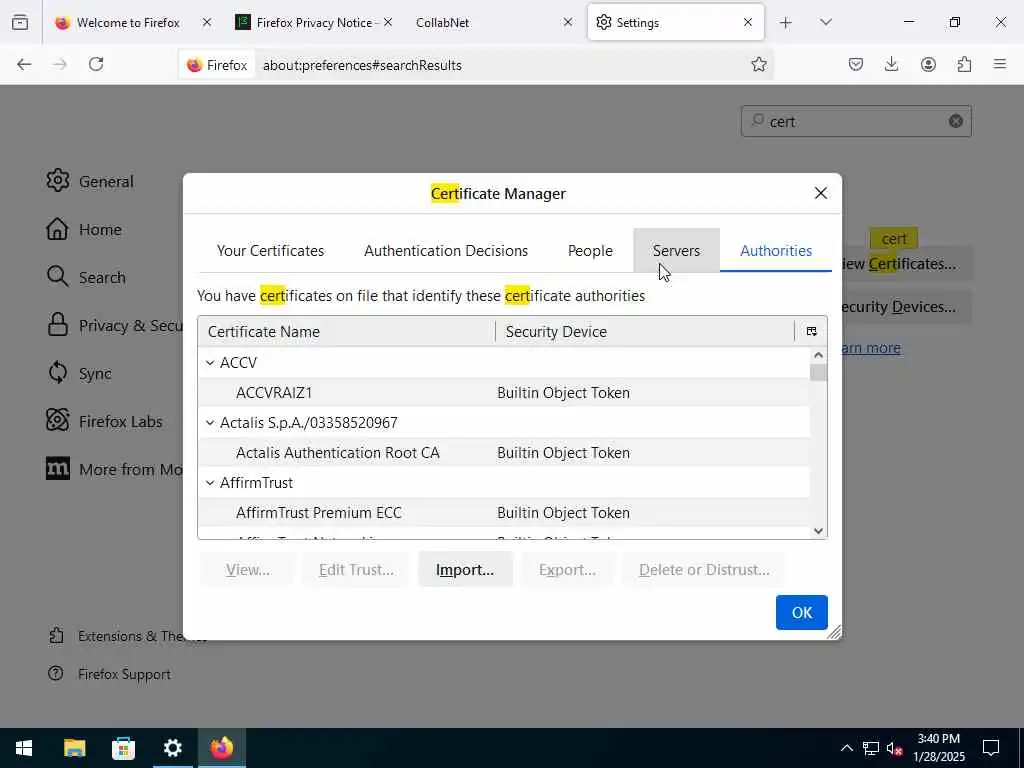The width and height of the screenshot is (1024, 768).
Task: Close the Settings tab
Action: (x=748, y=23)
